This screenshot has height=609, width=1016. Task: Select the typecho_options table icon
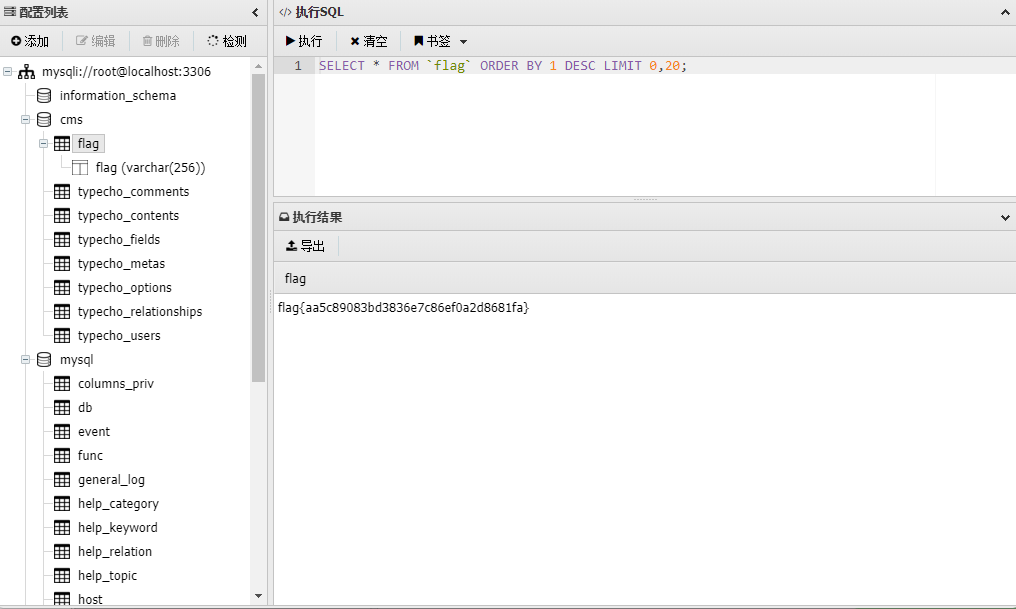point(62,287)
